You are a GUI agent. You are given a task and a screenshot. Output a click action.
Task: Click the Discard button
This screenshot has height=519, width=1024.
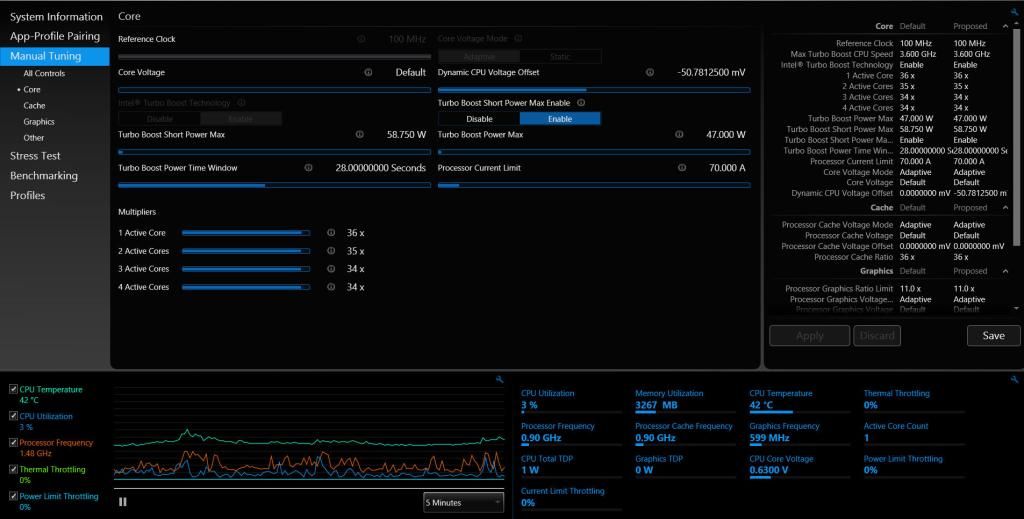coord(877,336)
